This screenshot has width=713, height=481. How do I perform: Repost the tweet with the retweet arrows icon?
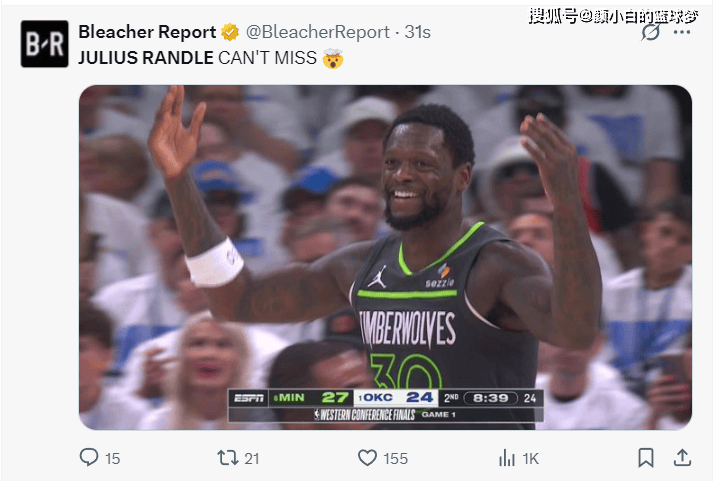(x=227, y=457)
